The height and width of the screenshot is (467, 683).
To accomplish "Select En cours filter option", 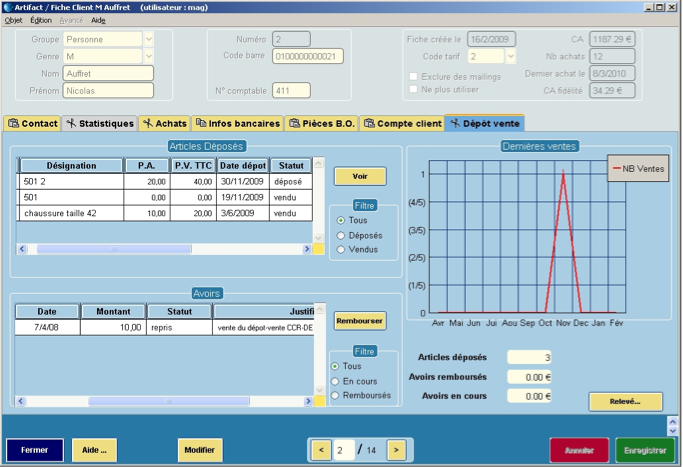I will 335,381.
